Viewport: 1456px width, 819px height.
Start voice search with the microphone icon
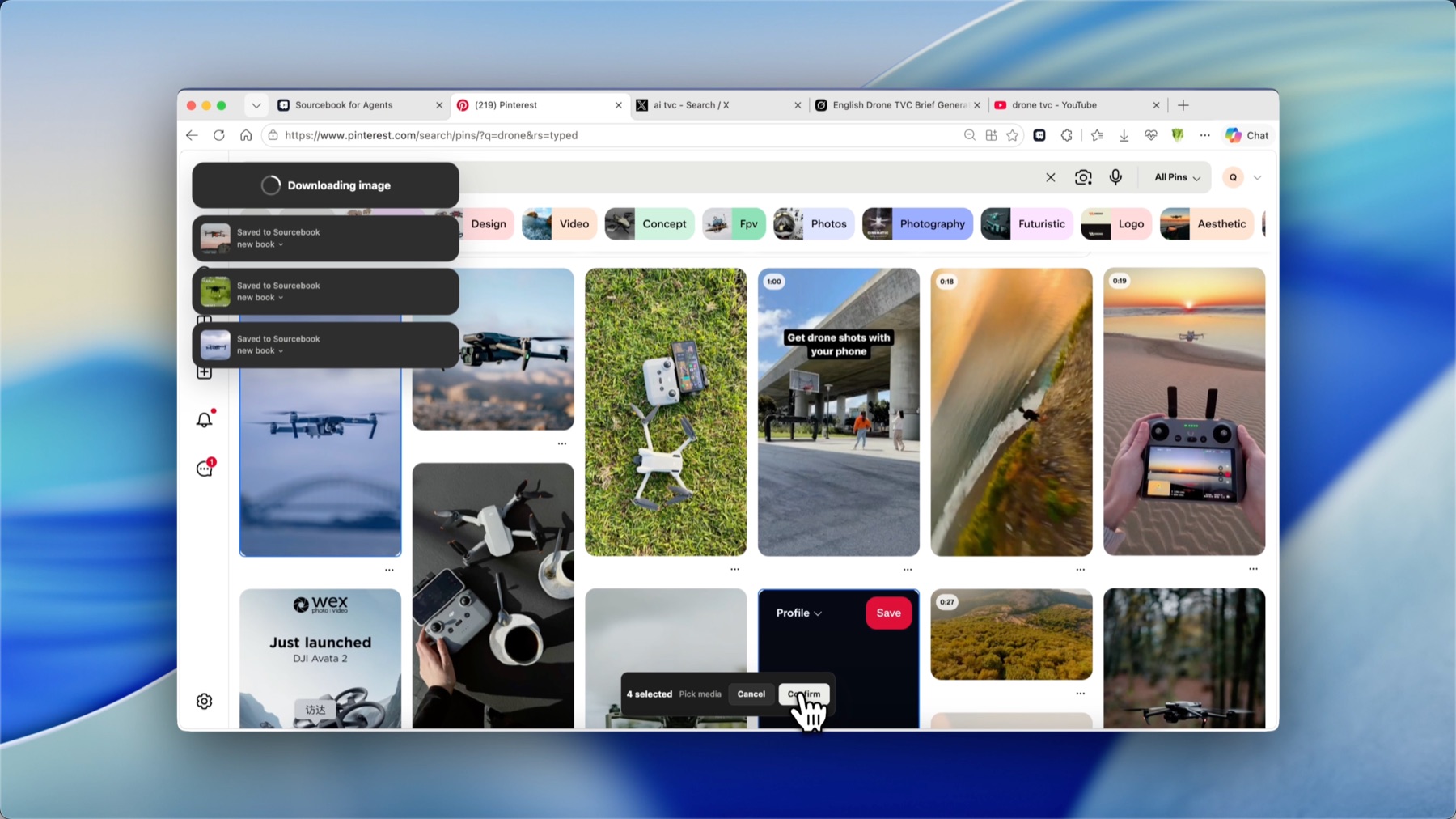point(1115,177)
